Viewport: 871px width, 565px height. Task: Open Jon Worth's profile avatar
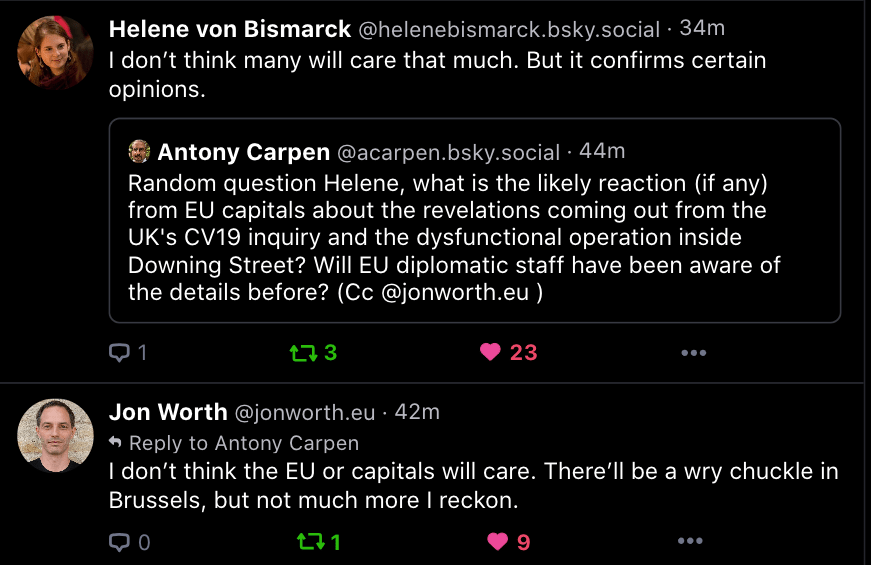(55, 436)
